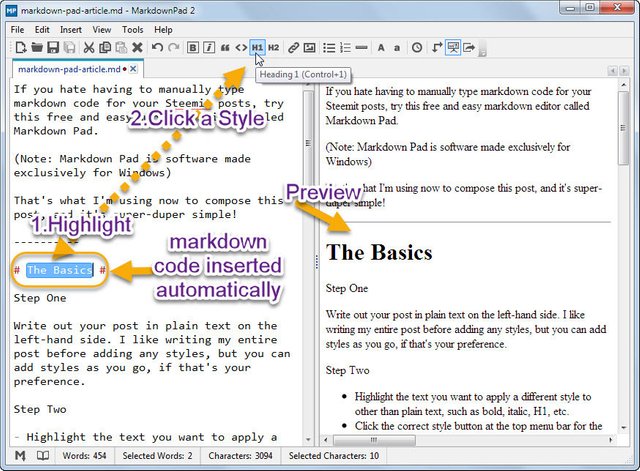
Task: Insert a hyperlink with the chain icon
Action: [293, 47]
